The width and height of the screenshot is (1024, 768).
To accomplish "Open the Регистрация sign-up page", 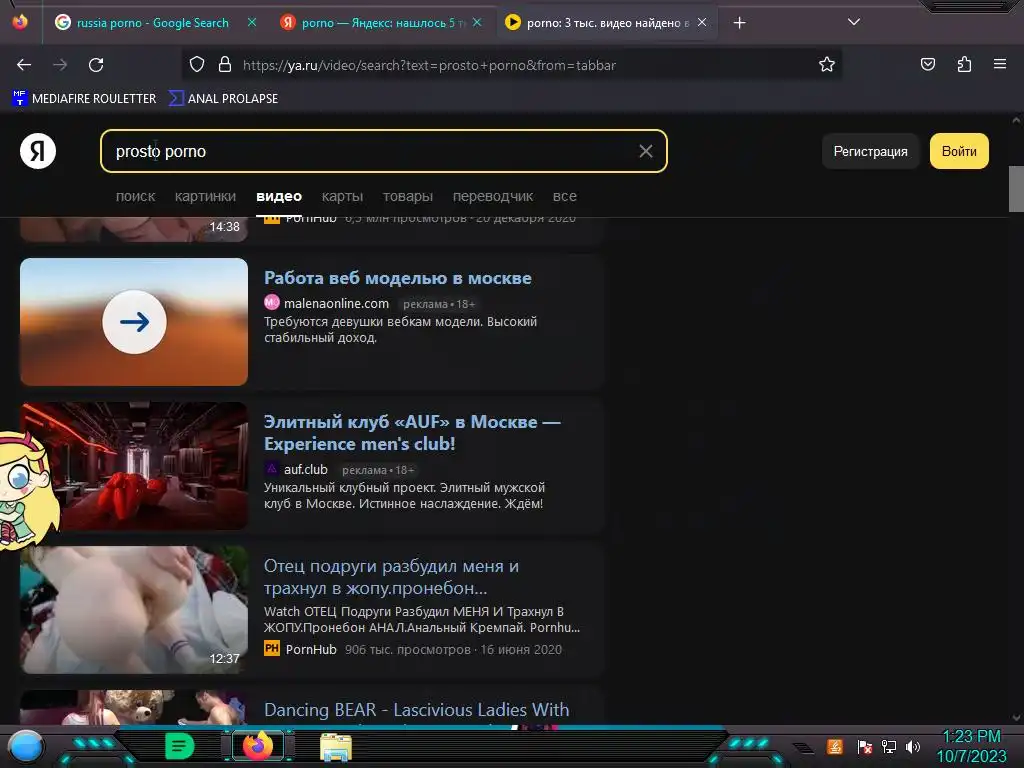I will click(x=871, y=152).
